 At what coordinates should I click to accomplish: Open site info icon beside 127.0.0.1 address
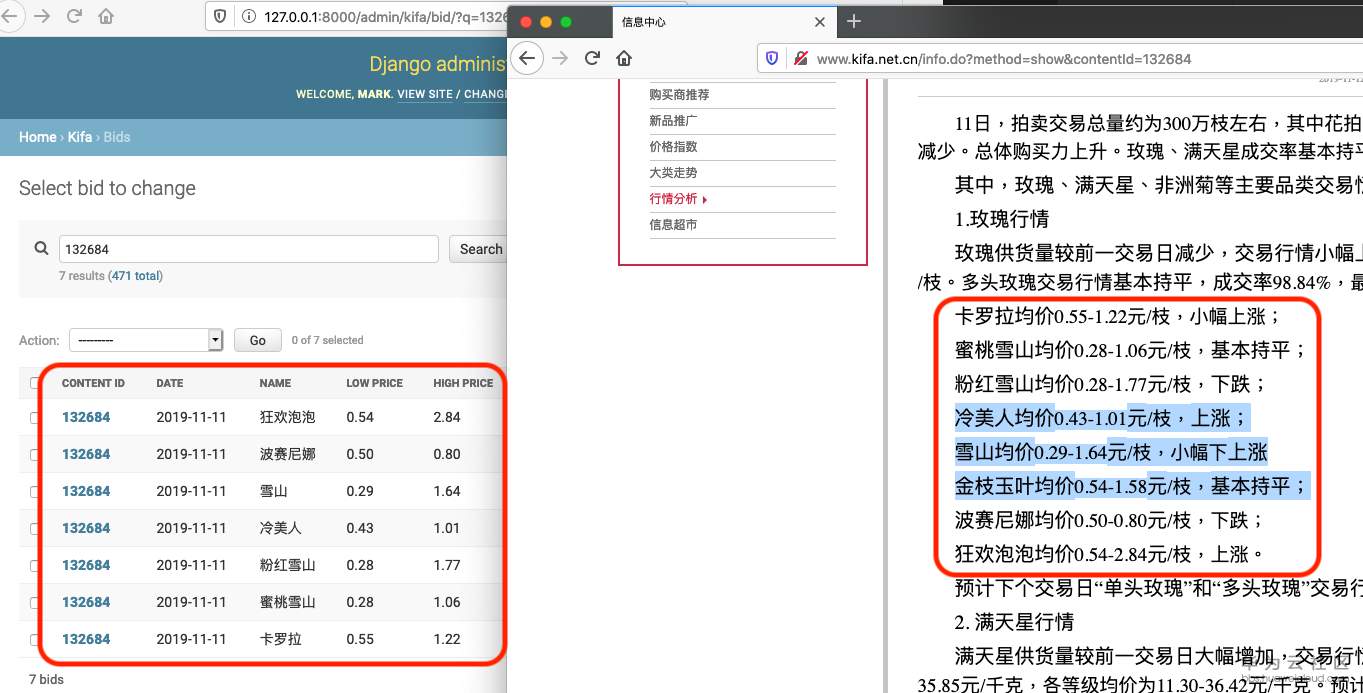[x=247, y=16]
